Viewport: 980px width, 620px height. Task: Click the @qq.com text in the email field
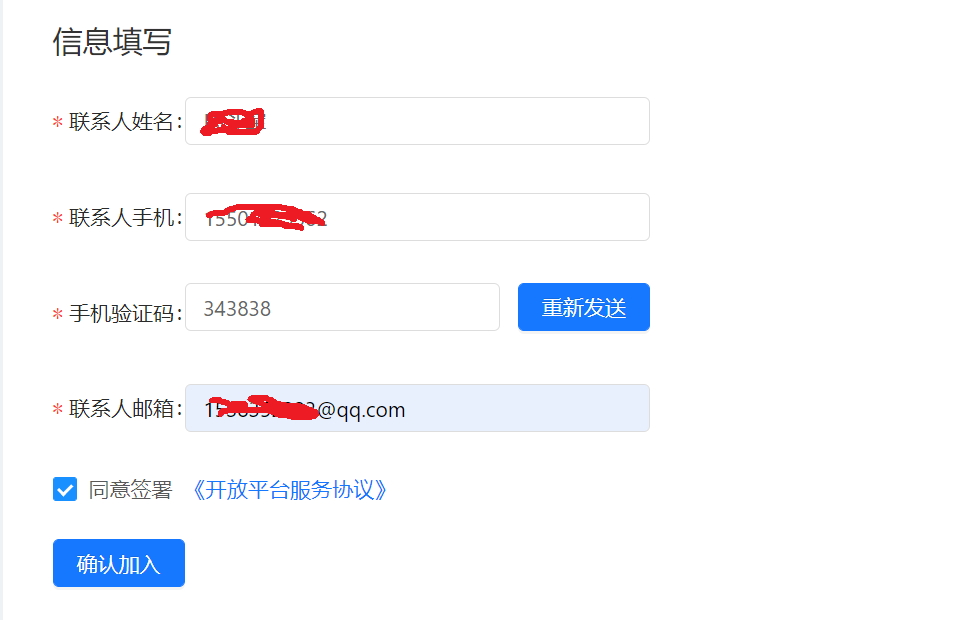point(361,410)
